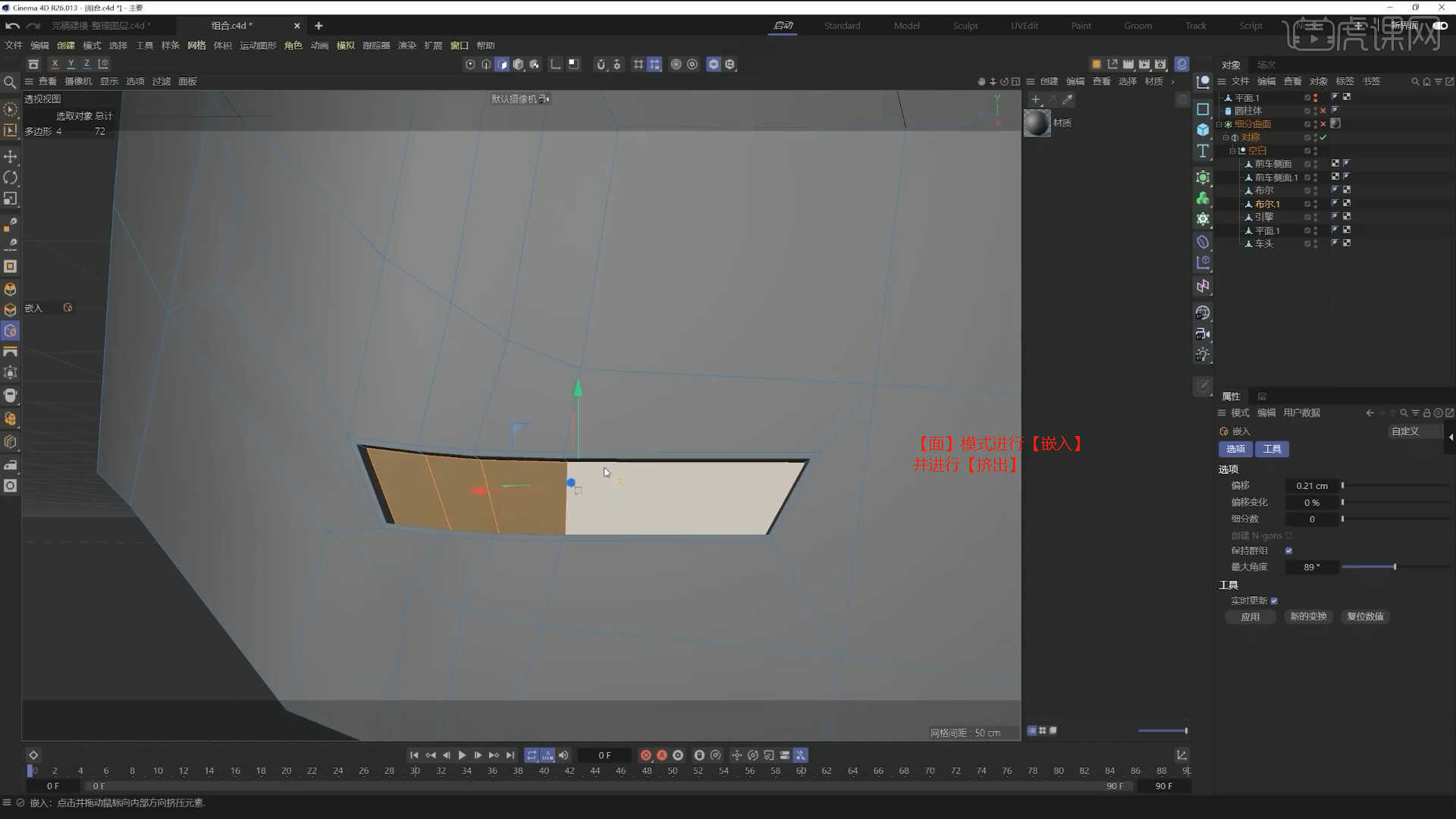Toggle the 保持群组 checkbox

coord(1288,551)
